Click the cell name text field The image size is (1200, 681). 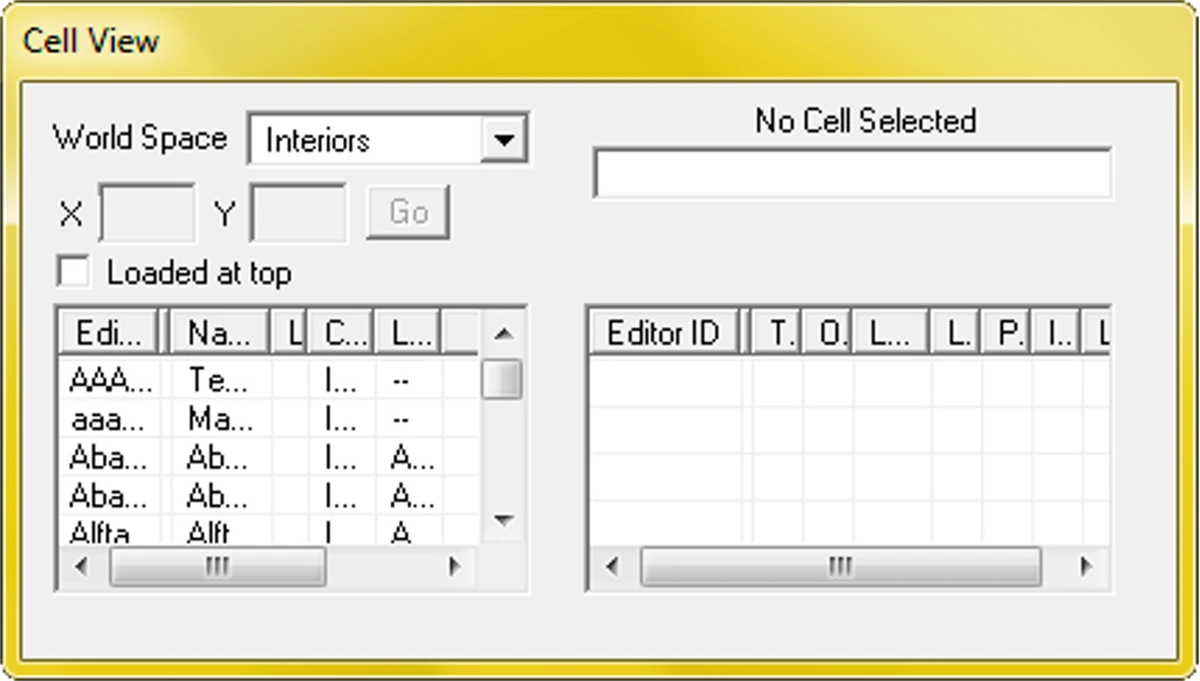tap(852, 174)
